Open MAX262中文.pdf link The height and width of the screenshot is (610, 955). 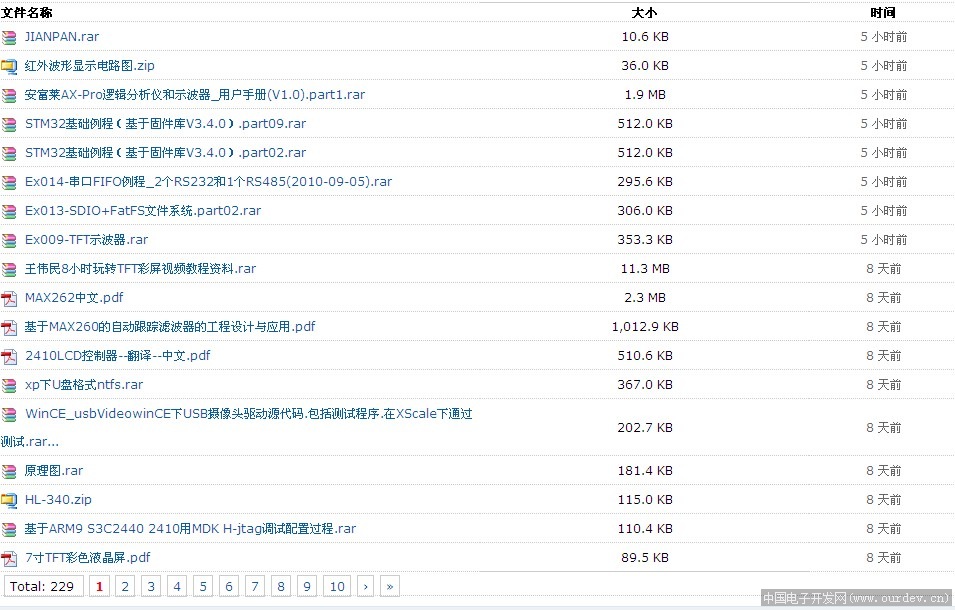coord(74,298)
